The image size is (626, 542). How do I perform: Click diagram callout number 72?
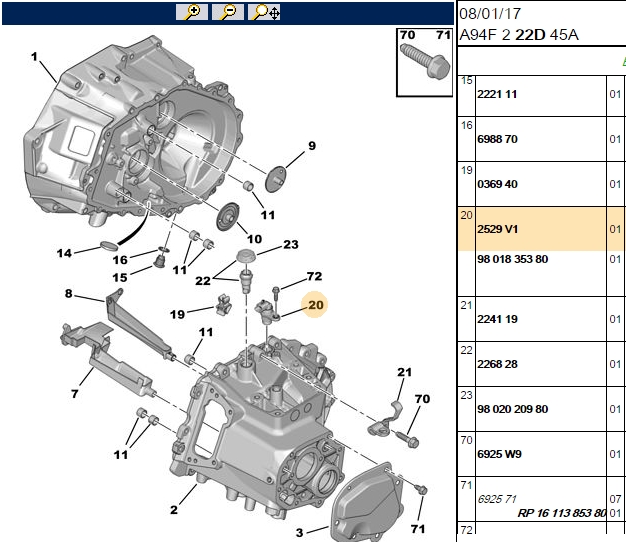[314, 276]
